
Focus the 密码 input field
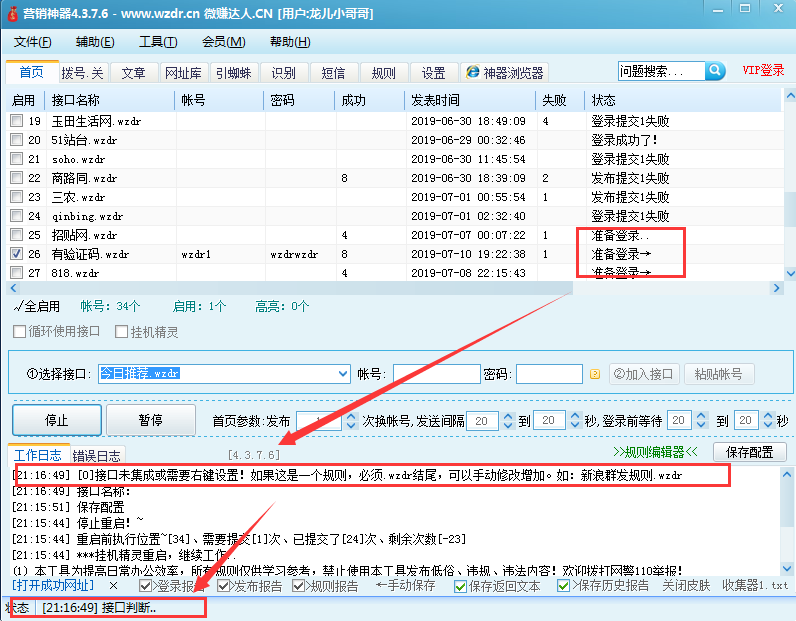pyautogui.click(x=549, y=374)
